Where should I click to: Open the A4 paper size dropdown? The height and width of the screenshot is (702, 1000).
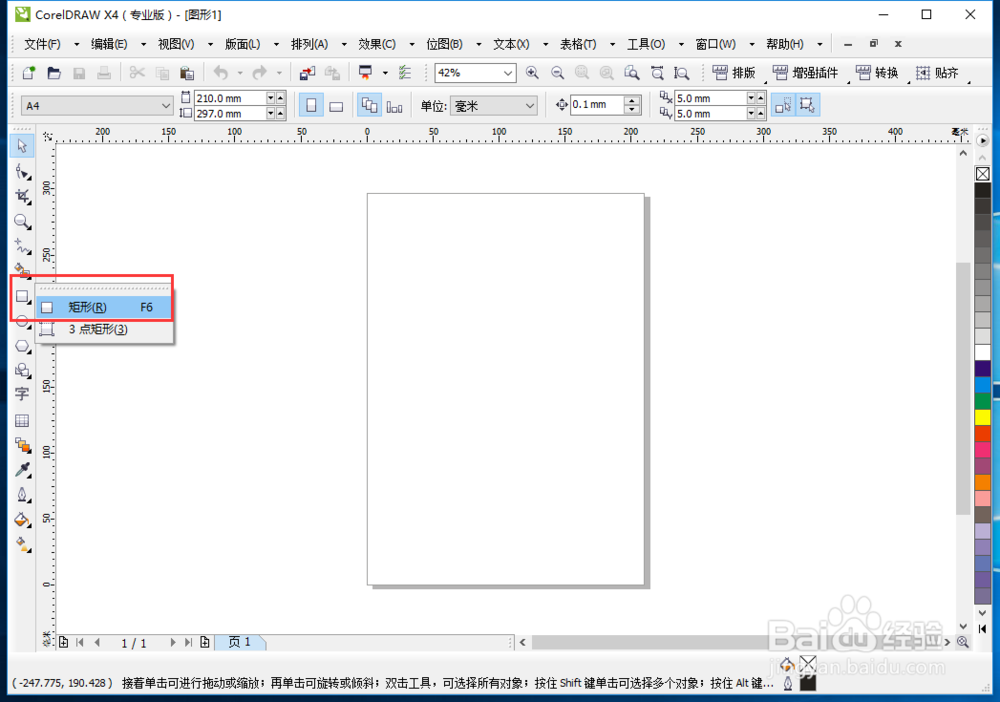point(163,104)
